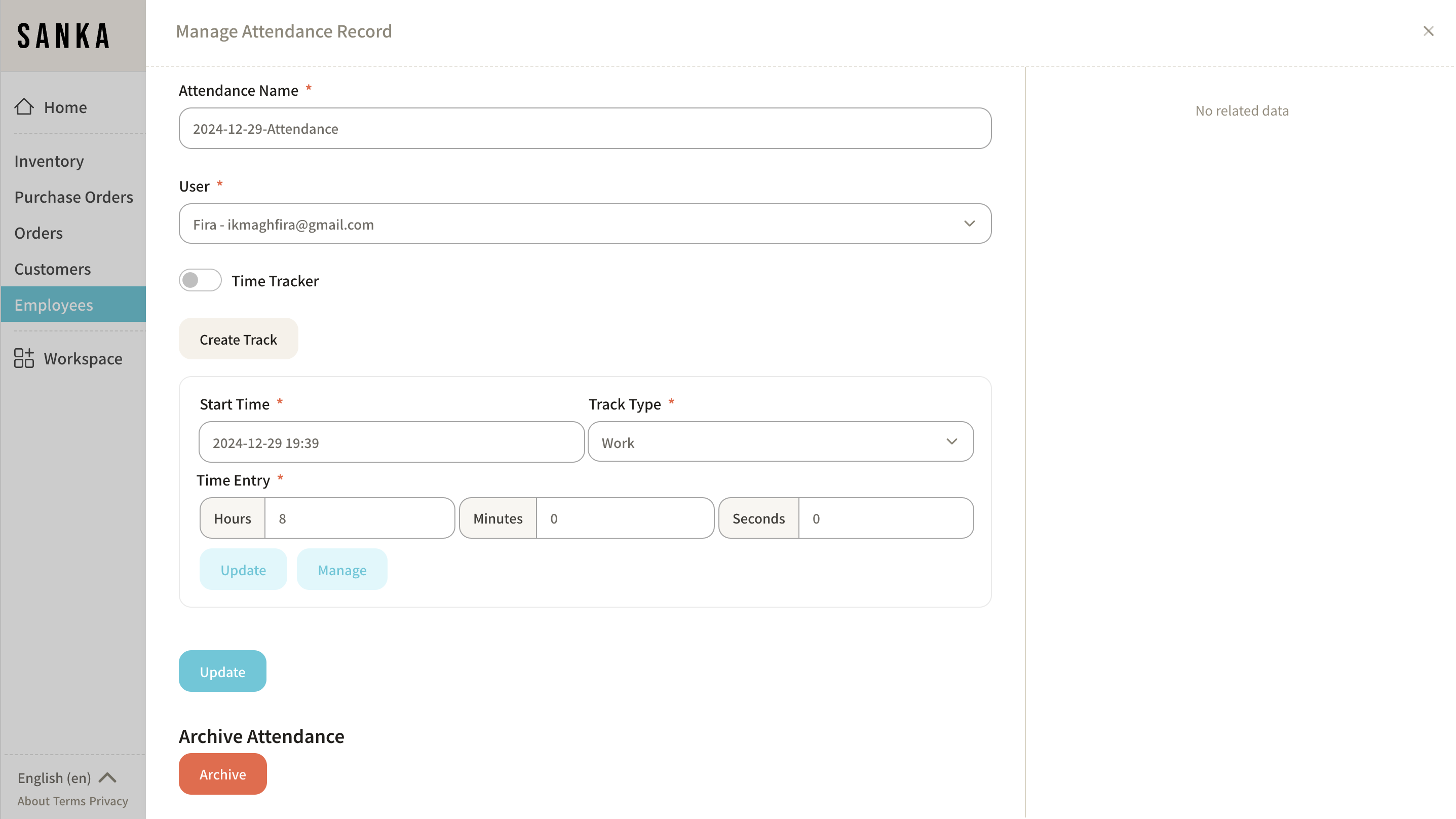Click the Manage button in track card
Image resolution: width=1456 pixels, height=819 pixels.
point(342,570)
